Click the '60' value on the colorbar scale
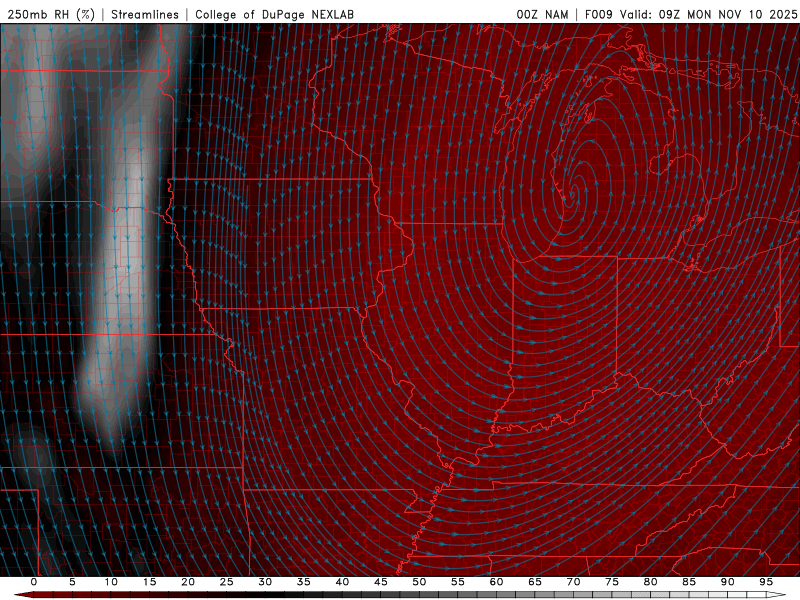 click(496, 582)
